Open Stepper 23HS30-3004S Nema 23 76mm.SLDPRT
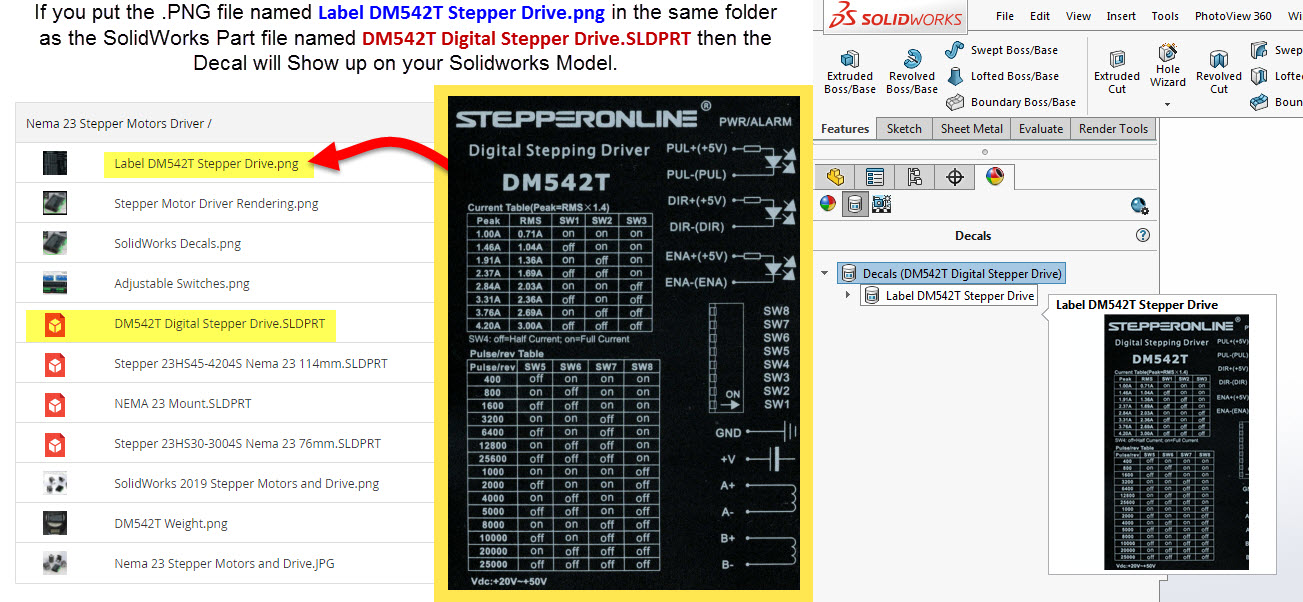Viewport: 1303px width, 602px height. (x=247, y=444)
